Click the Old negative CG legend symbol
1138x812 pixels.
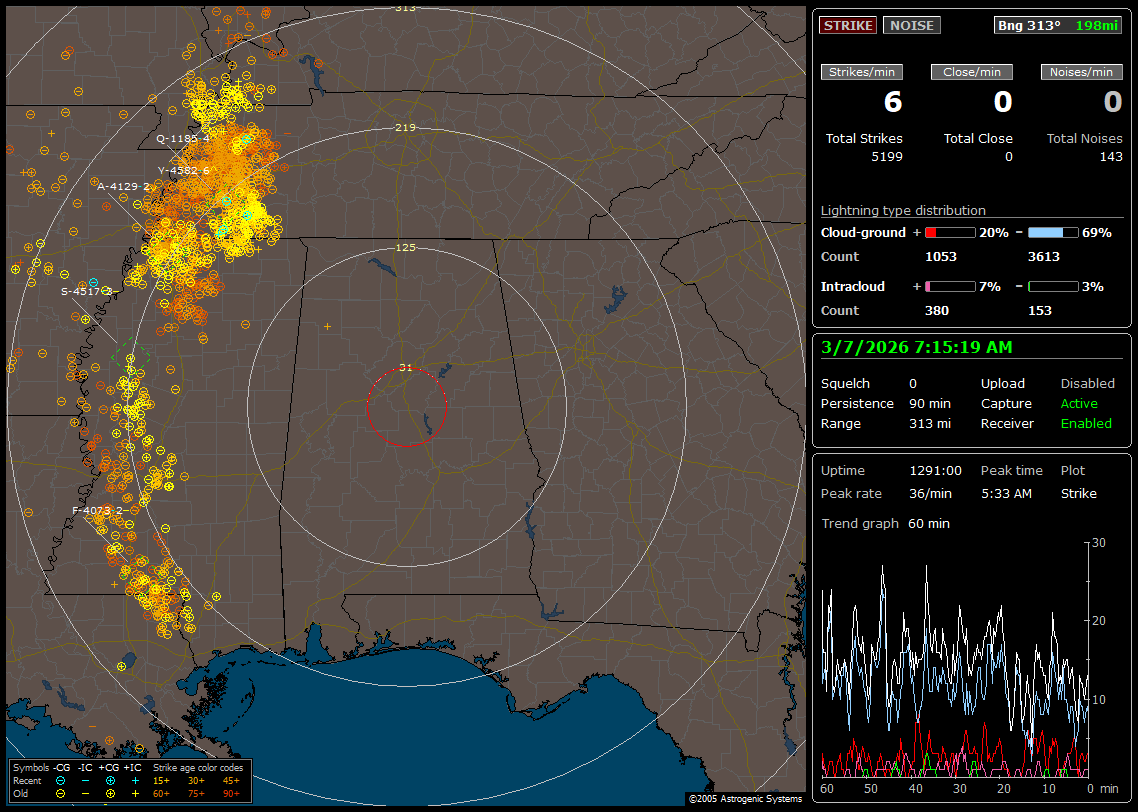61,793
